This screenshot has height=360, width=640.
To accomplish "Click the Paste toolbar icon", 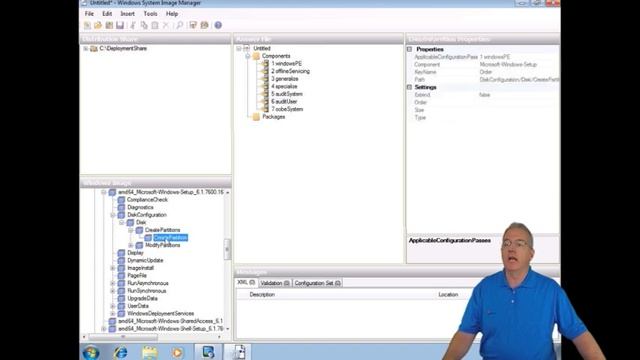I will (155, 25).
